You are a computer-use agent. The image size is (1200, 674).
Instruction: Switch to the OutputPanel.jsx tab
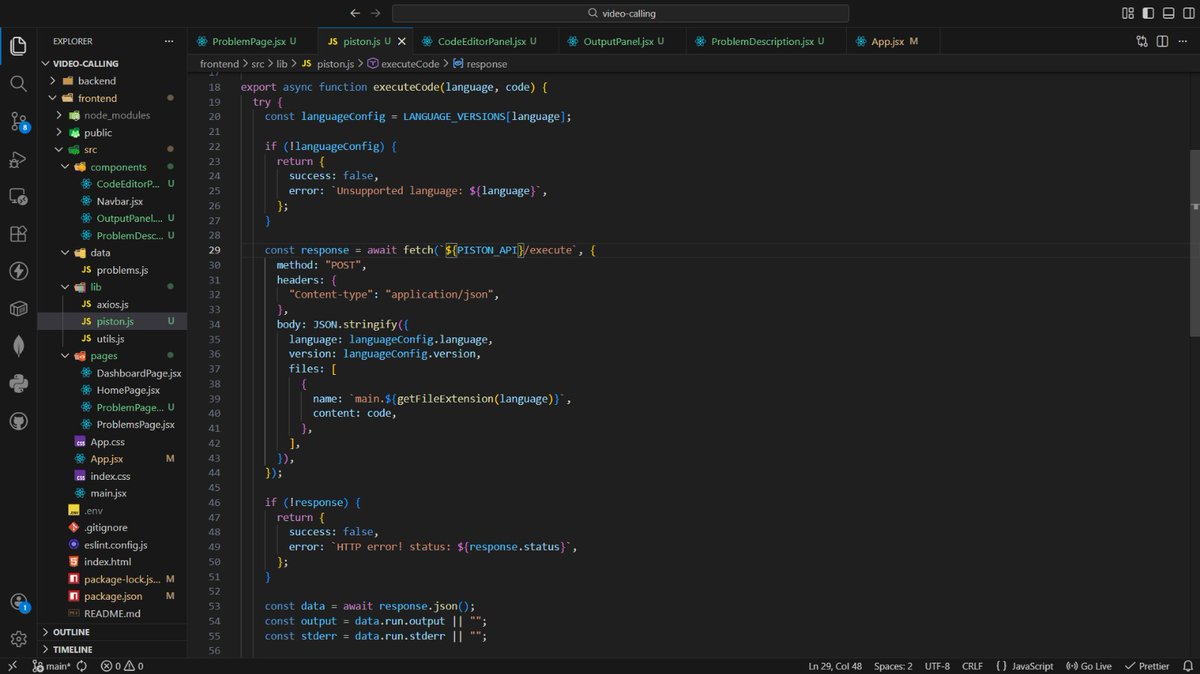pos(624,42)
